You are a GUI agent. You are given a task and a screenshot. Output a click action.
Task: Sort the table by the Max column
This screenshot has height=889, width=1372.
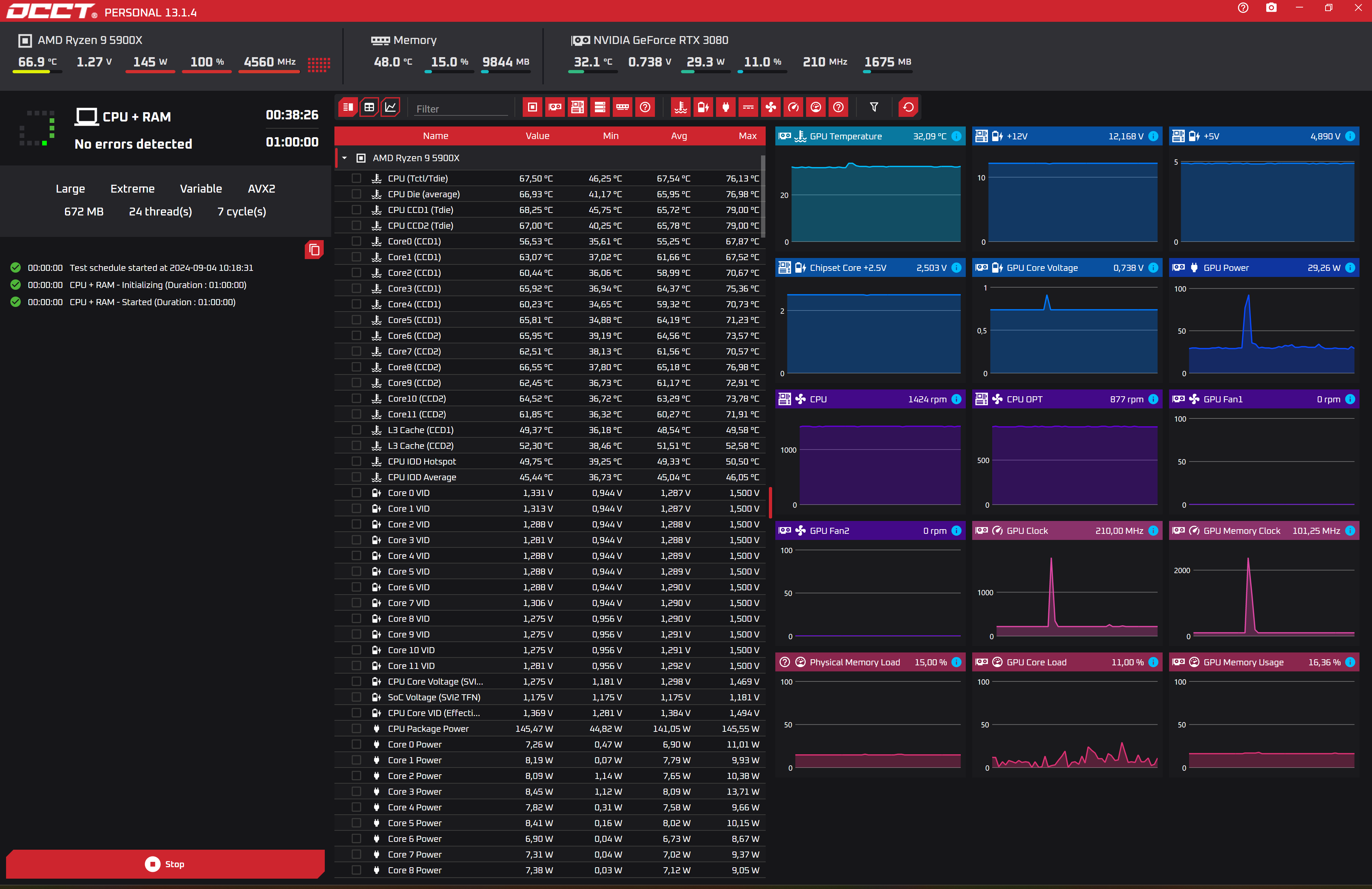pos(747,136)
